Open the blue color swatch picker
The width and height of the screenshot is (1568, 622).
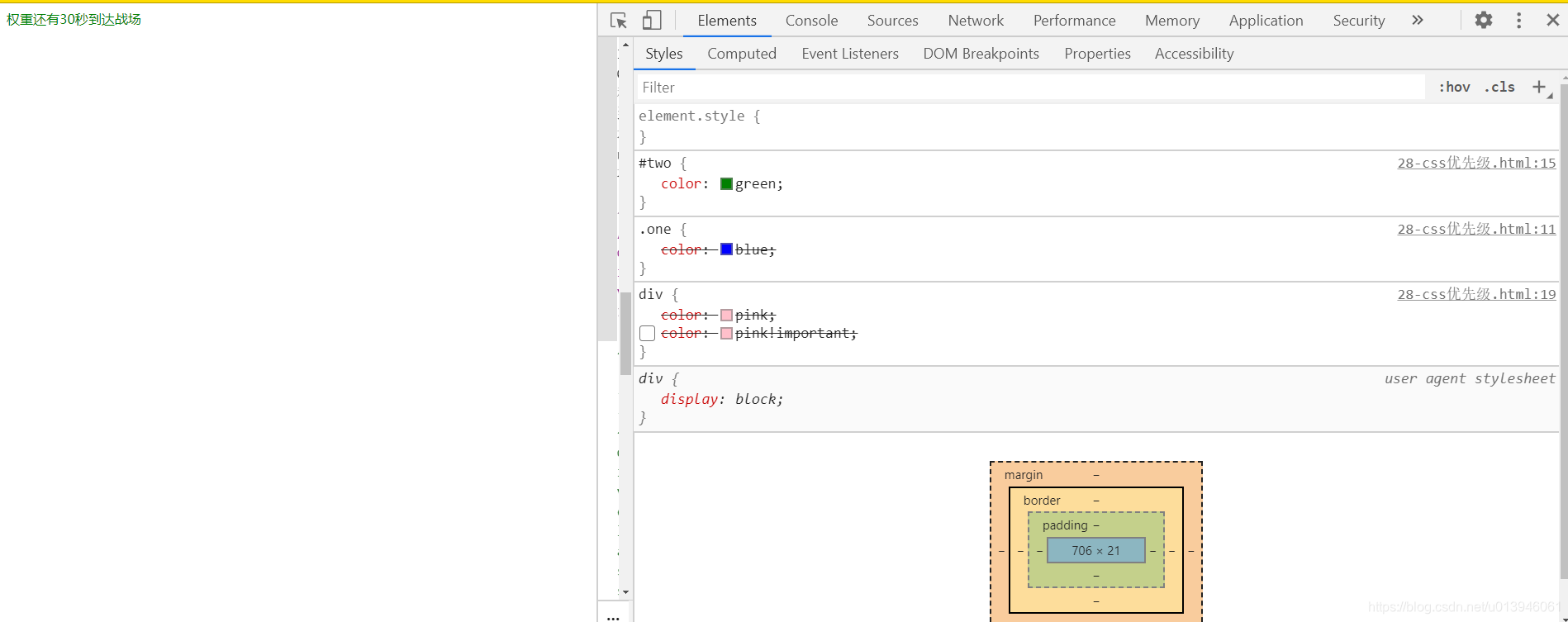726,249
